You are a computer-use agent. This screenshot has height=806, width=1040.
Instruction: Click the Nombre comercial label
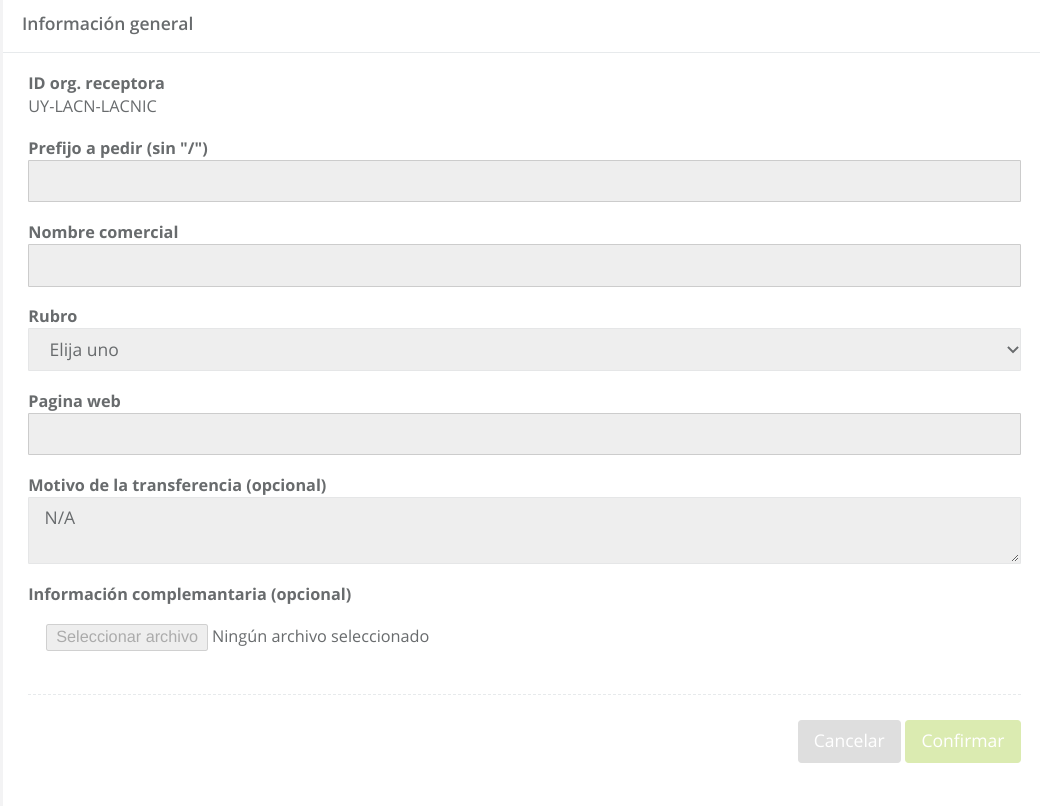click(x=103, y=232)
